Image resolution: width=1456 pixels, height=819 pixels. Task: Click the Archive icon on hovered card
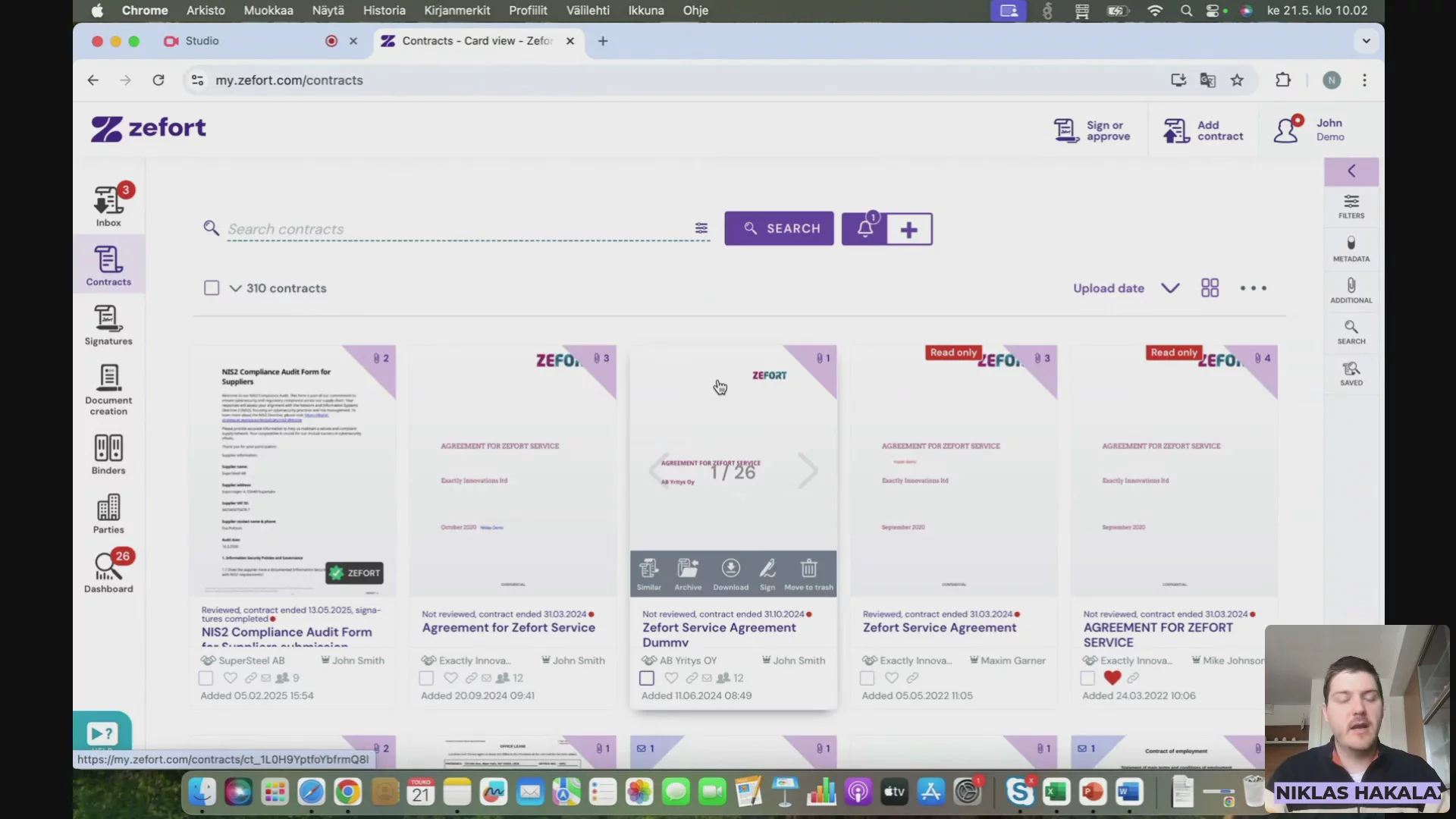688,574
